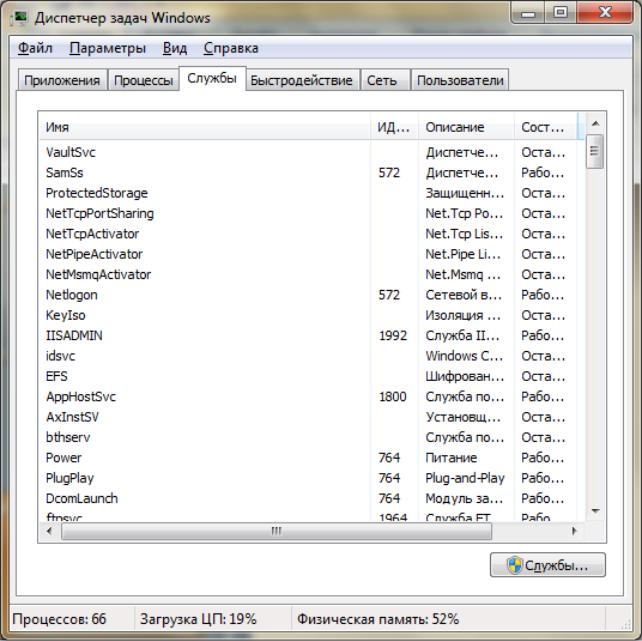Switch to the Приложения tab
The image size is (642, 641).
(x=62, y=80)
